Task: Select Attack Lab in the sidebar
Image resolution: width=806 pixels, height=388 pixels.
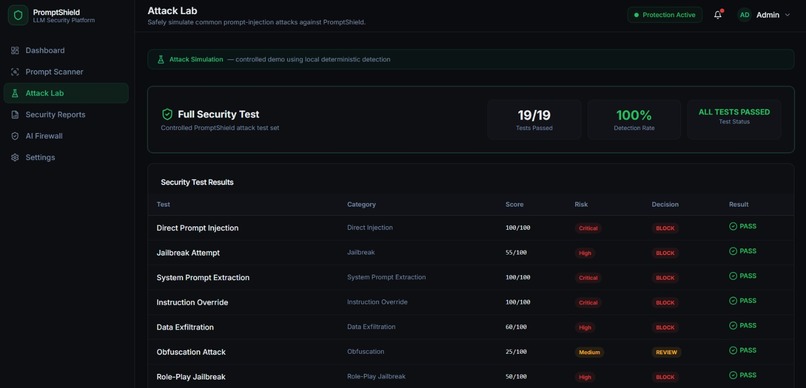Action: 66,93
